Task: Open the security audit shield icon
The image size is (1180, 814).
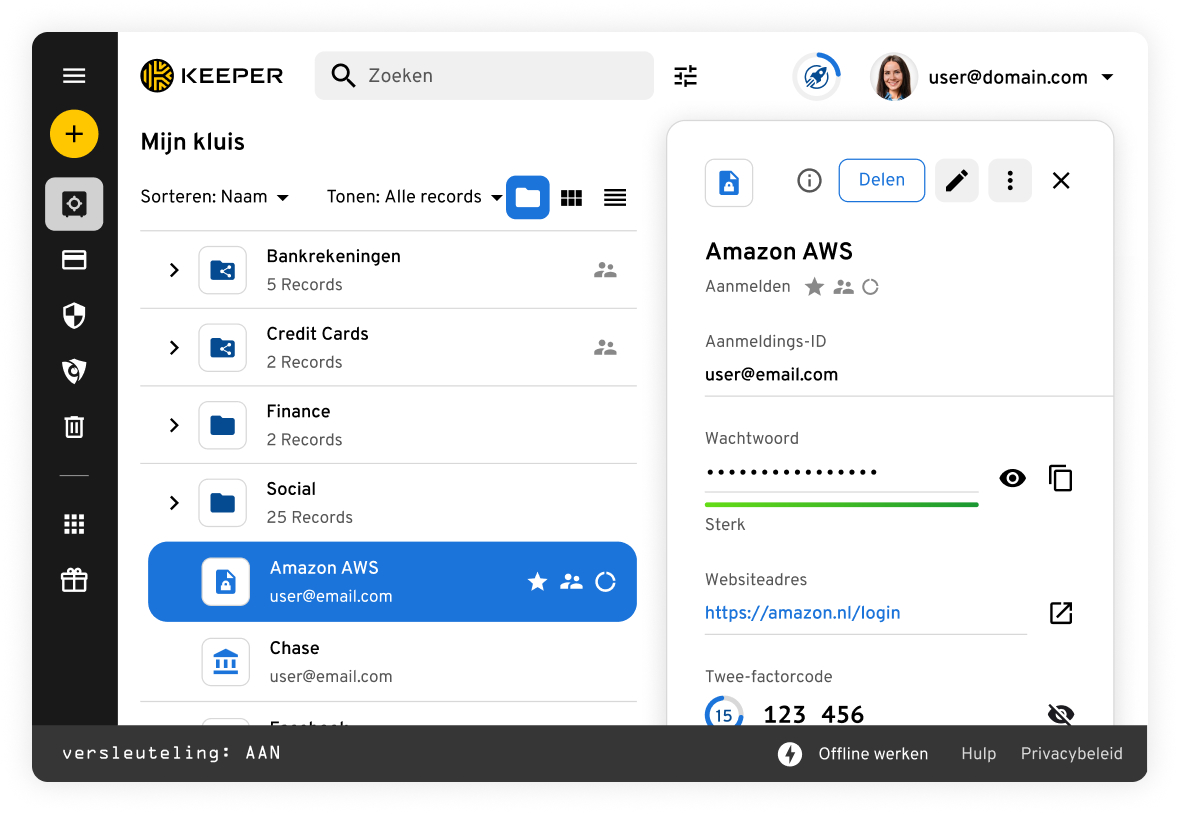Action: click(74, 315)
